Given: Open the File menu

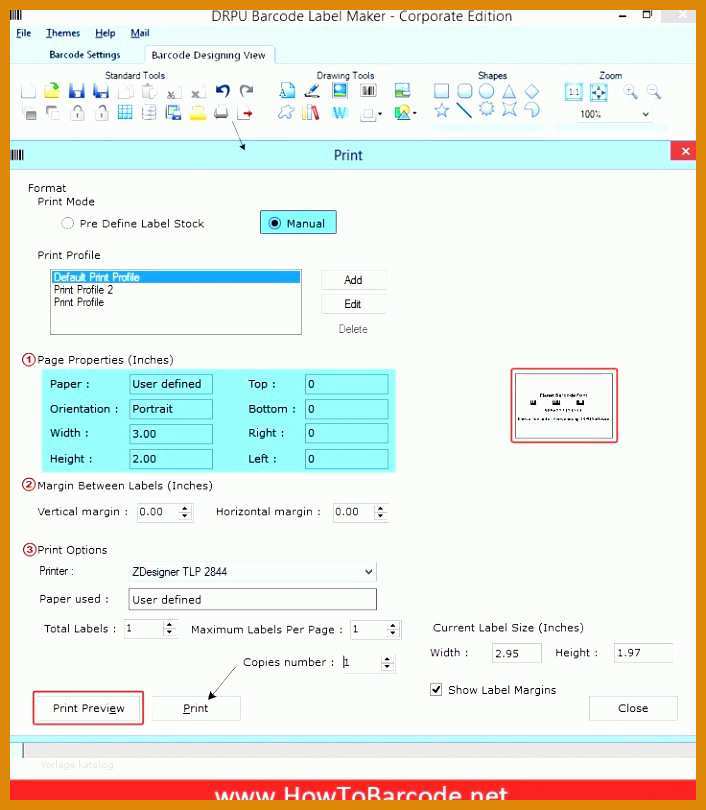Looking at the screenshot, I should pos(24,33).
